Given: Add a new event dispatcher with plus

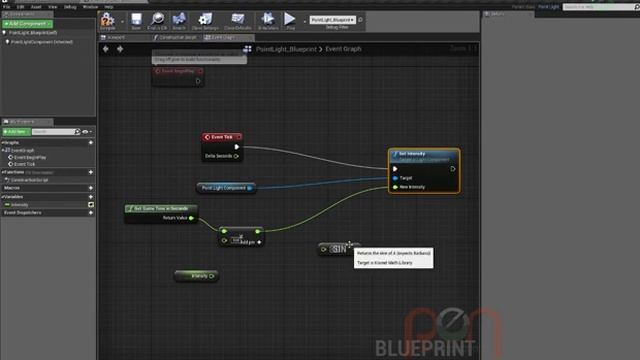Looking at the screenshot, I should pyautogui.click(x=91, y=213).
